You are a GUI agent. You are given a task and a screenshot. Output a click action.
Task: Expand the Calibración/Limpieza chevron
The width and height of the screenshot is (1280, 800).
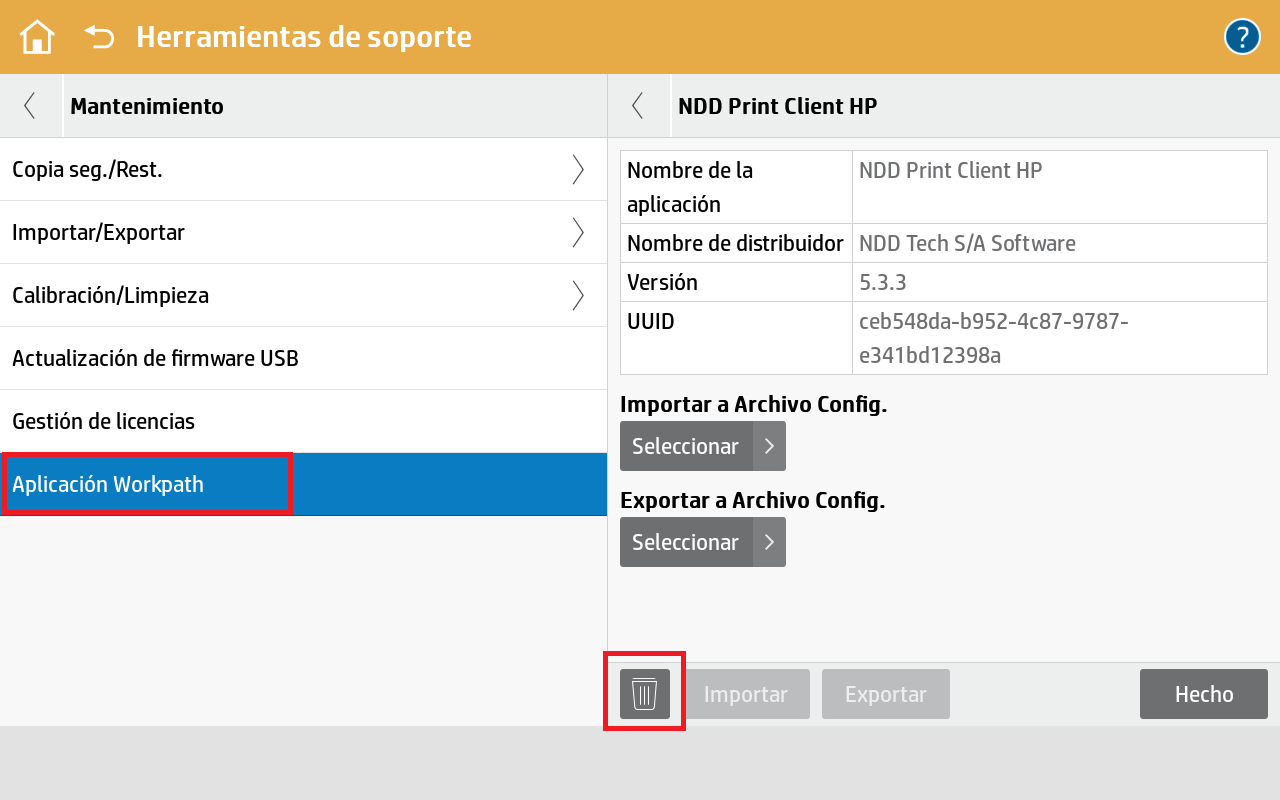[x=578, y=296]
